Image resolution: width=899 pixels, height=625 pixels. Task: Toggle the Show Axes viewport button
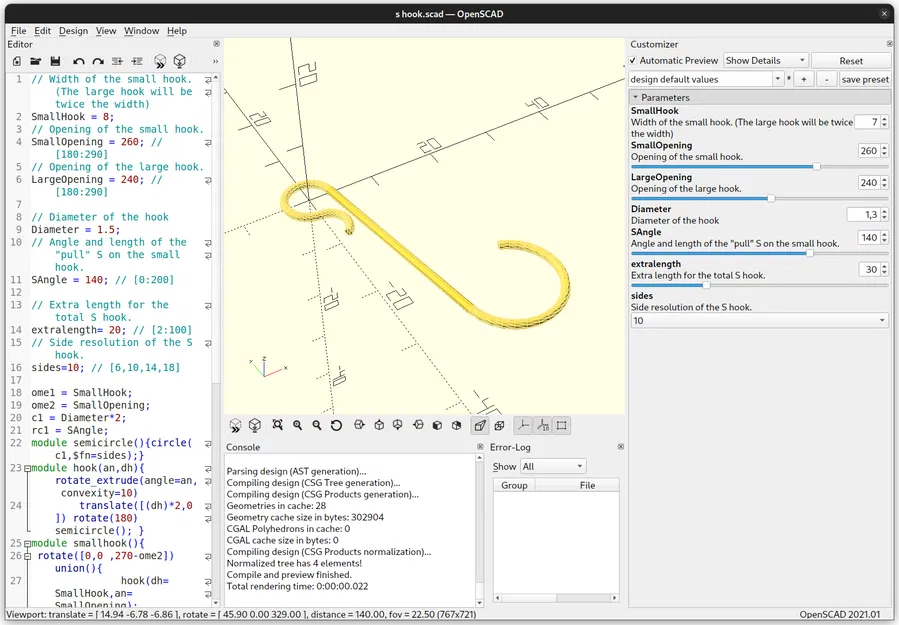pyautogui.click(x=523, y=425)
